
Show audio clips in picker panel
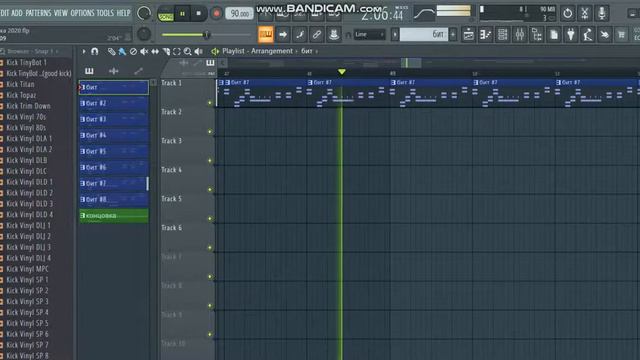coord(113,71)
